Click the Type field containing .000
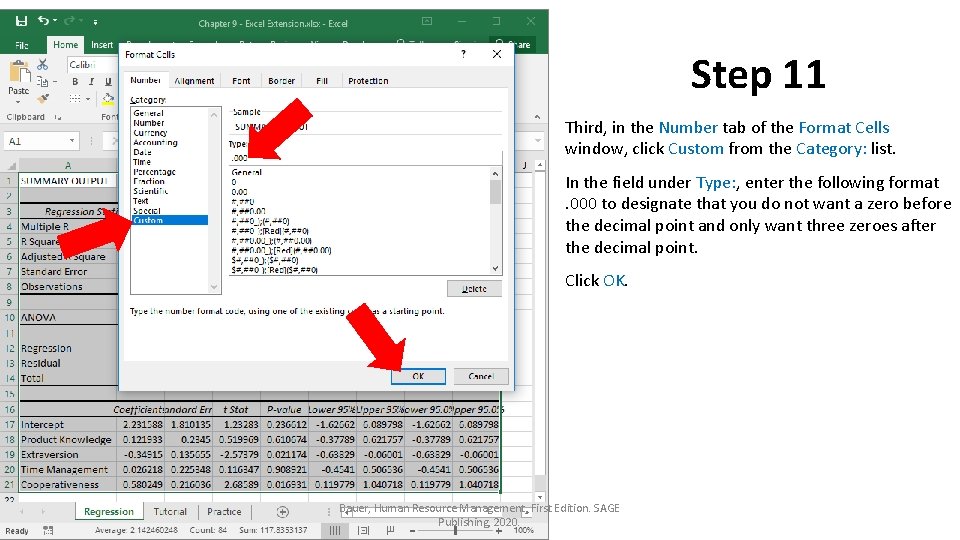The width and height of the screenshot is (960, 540). tap(366, 158)
